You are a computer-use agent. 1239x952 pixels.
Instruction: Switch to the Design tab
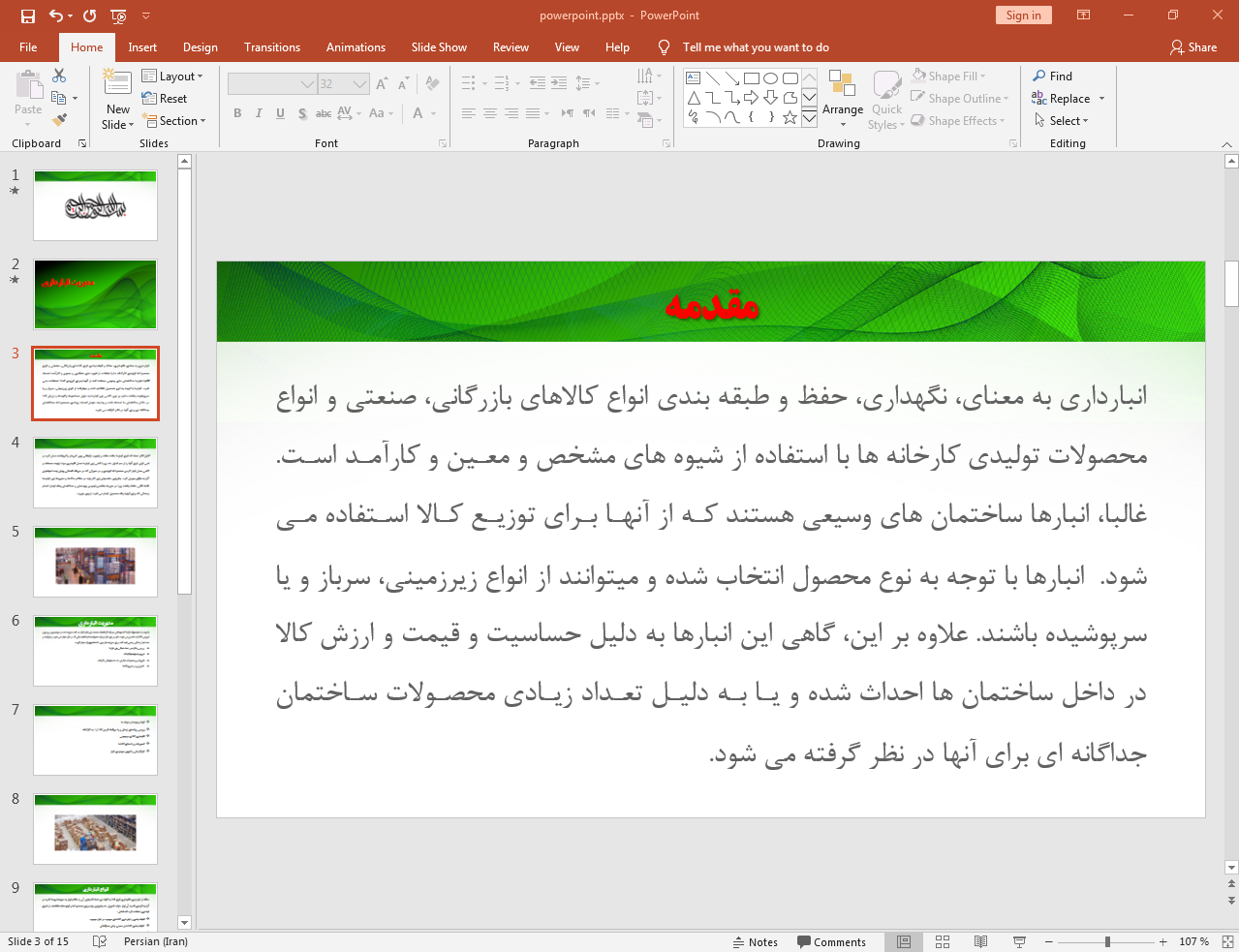pyautogui.click(x=201, y=46)
